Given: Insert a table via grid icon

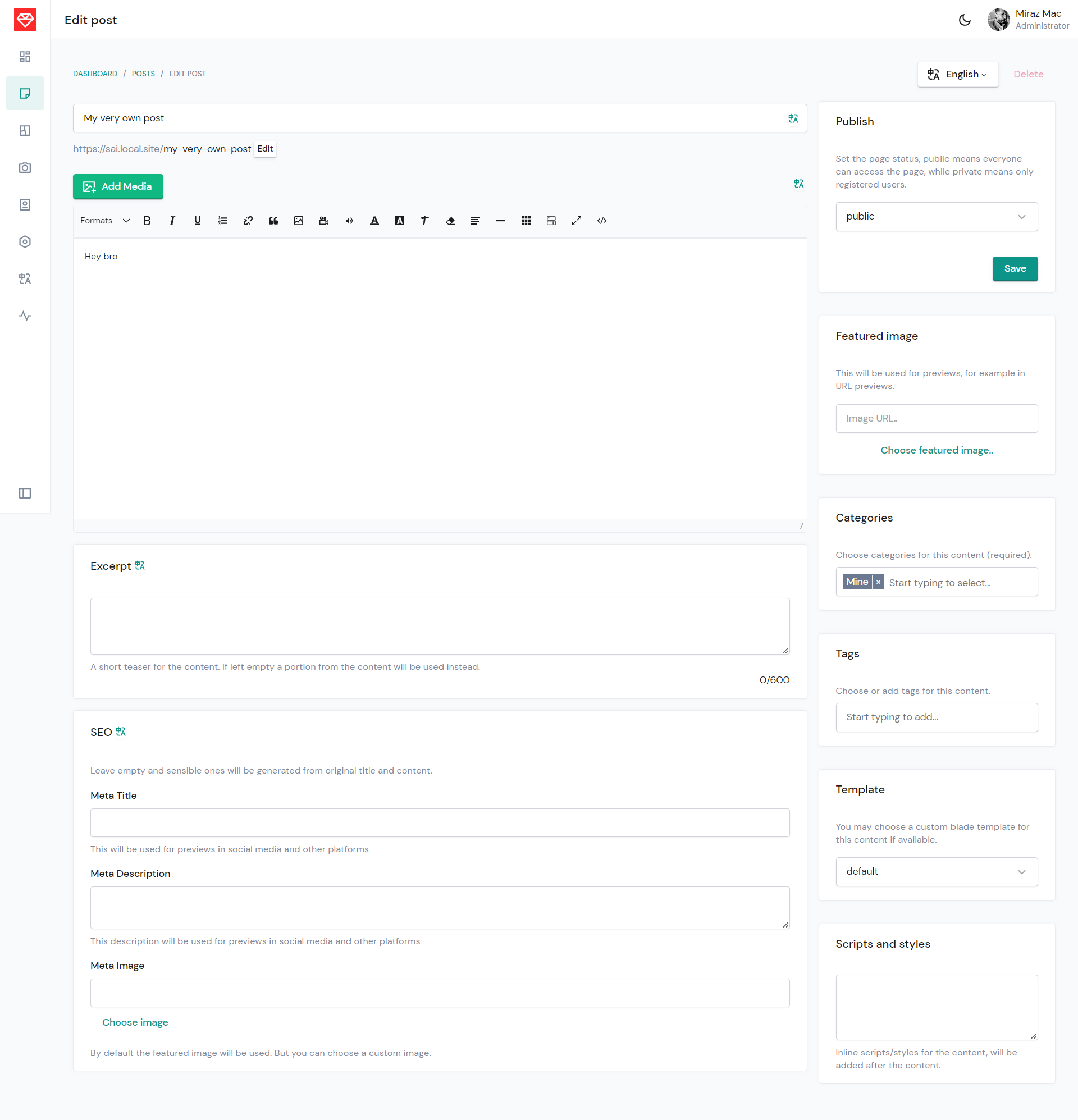Looking at the screenshot, I should tap(526, 221).
